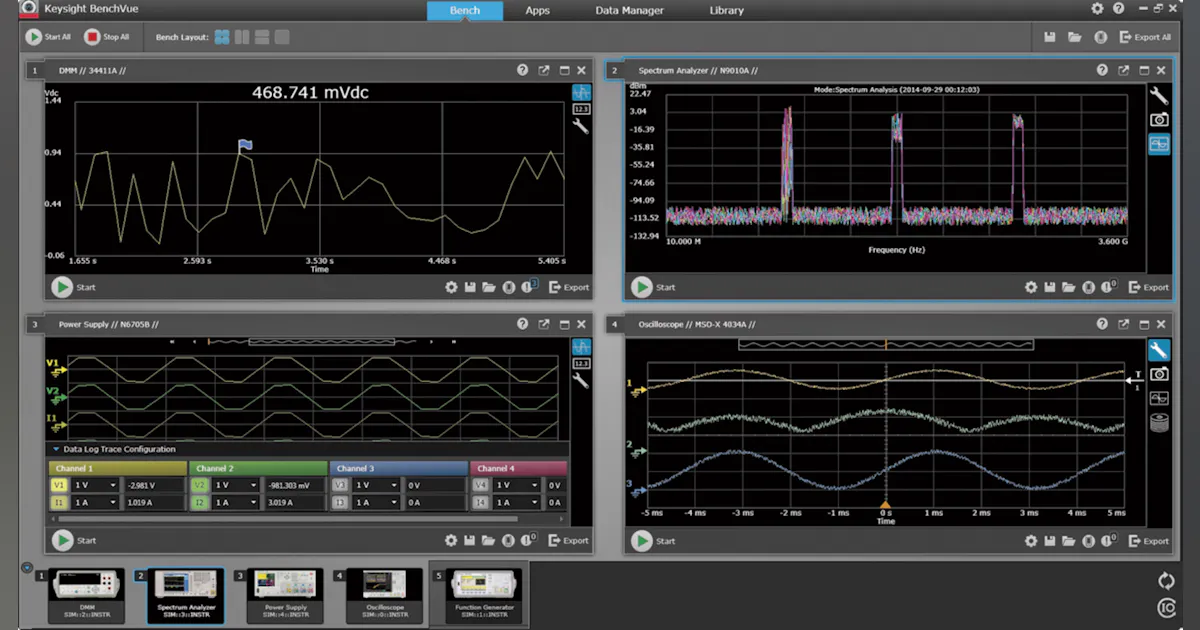
Task: Open the Power Supply panel gear settings
Action: click(x=451, y=541)
